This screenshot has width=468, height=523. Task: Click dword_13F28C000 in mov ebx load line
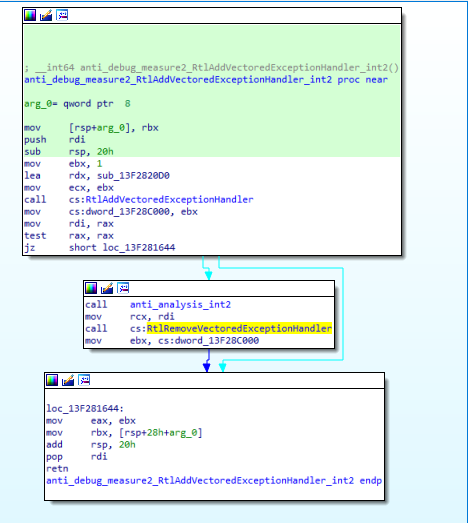coord(217,341)
